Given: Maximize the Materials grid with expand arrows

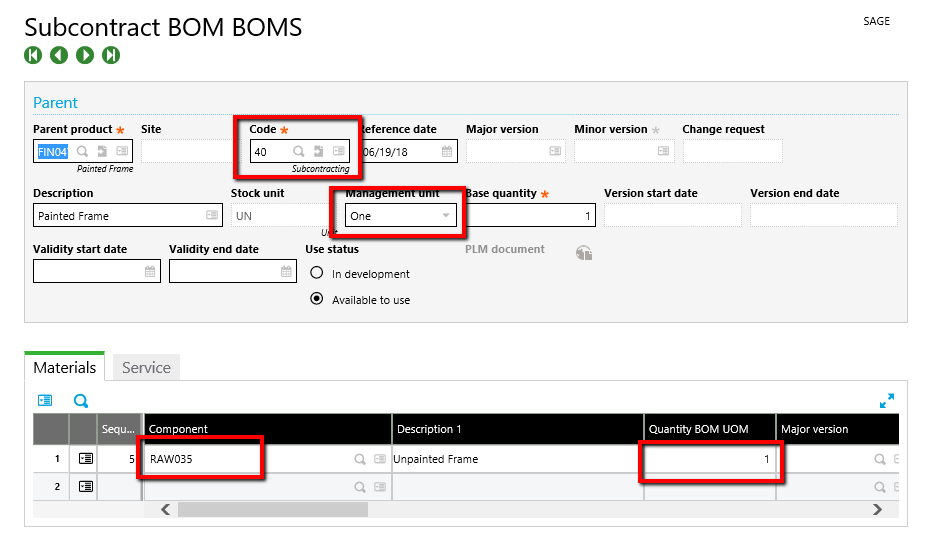Looking at the screenshot, I should (x=886, y=400).
